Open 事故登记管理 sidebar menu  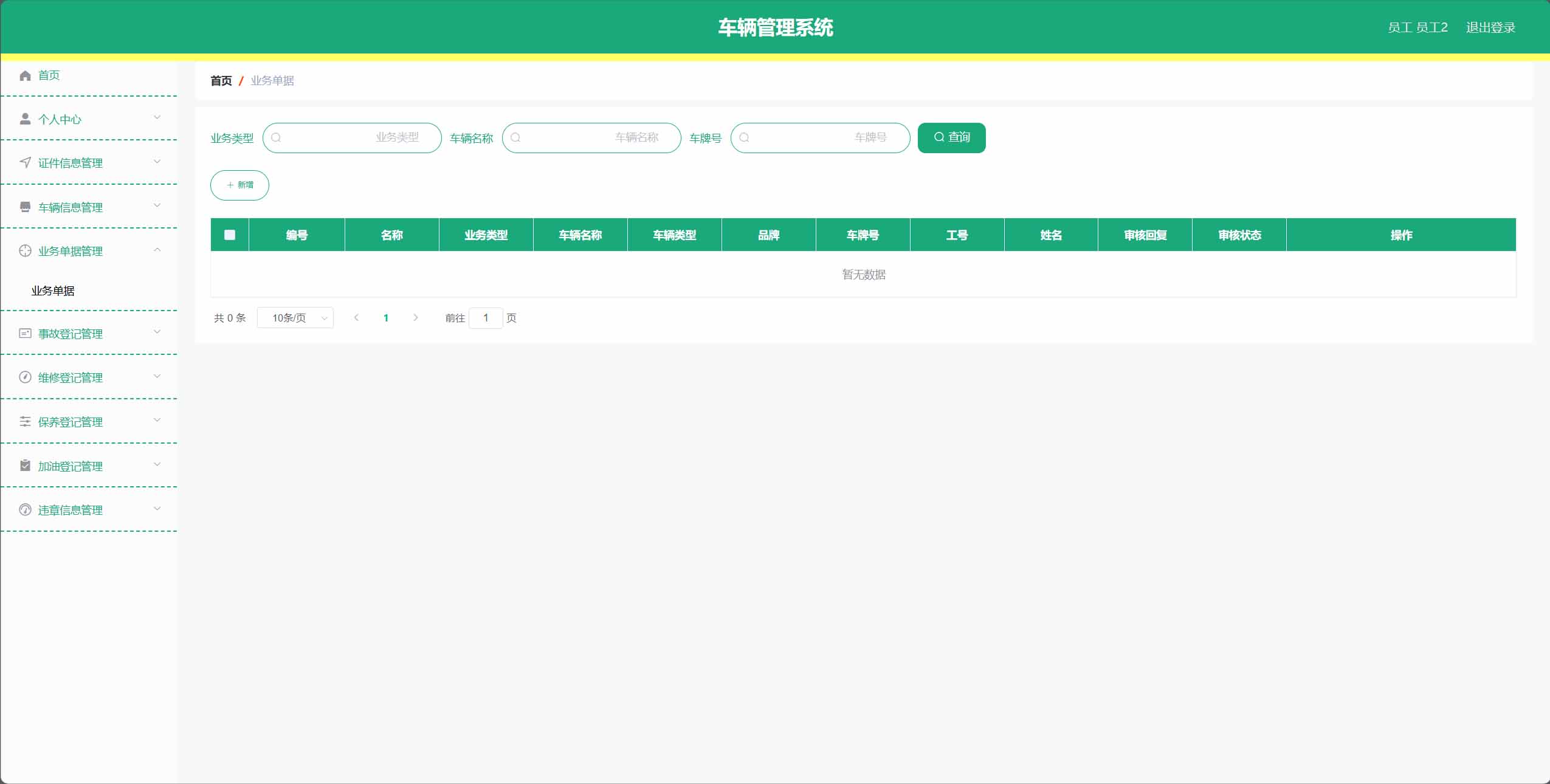[x=89, y=333]
